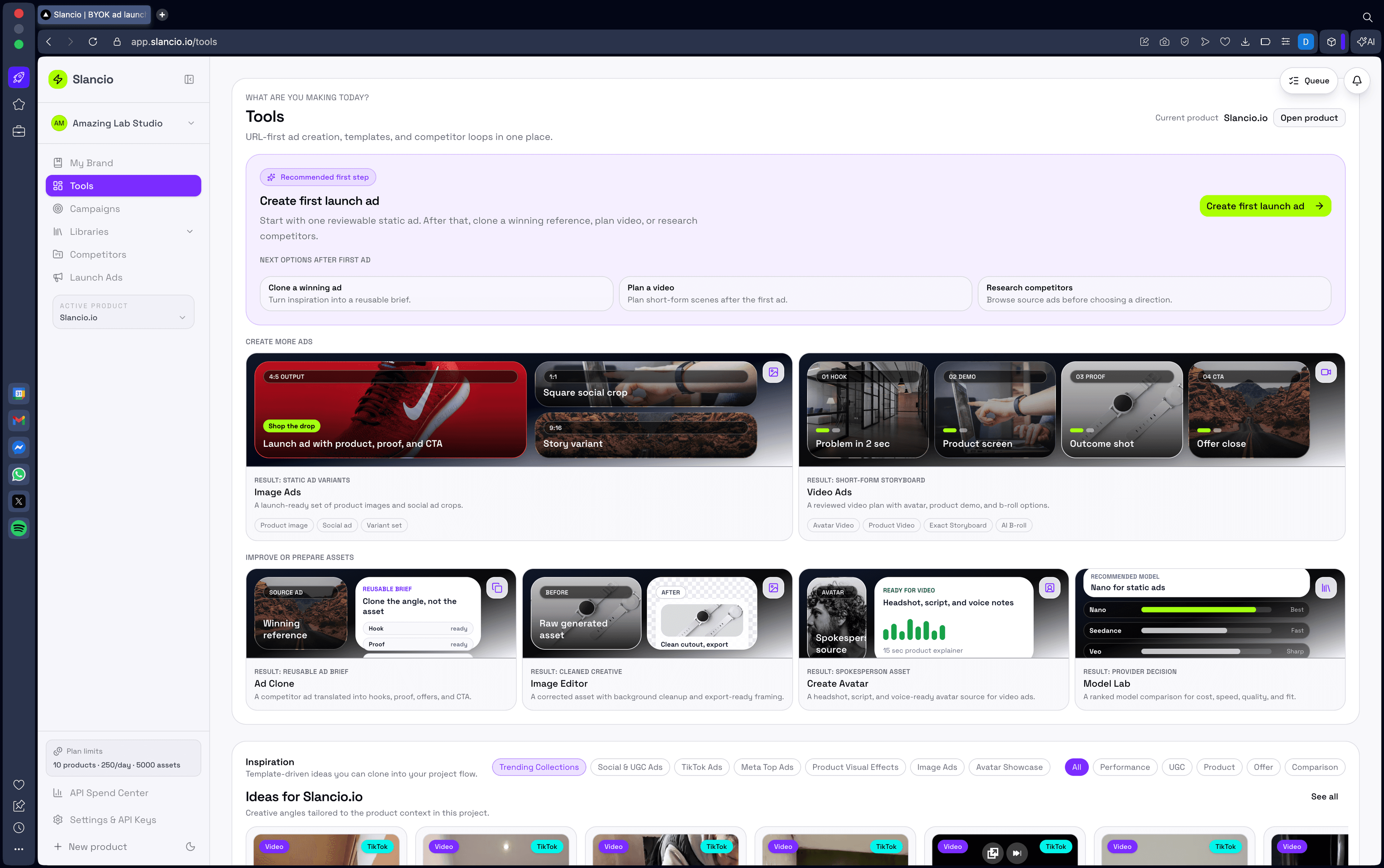The height and width of the screenshot is (868, 1384).
Task: Open browser downloads icon
Action: point(1245,41)
